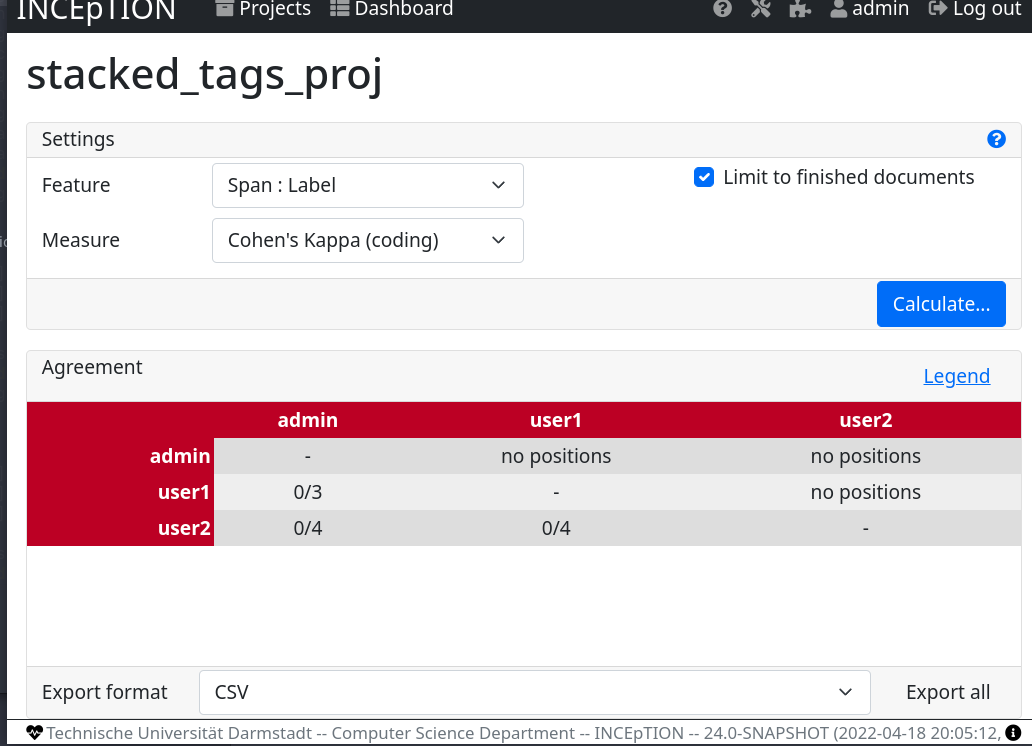Click the 0/3 cell in user1 row

tap(307, 492)
